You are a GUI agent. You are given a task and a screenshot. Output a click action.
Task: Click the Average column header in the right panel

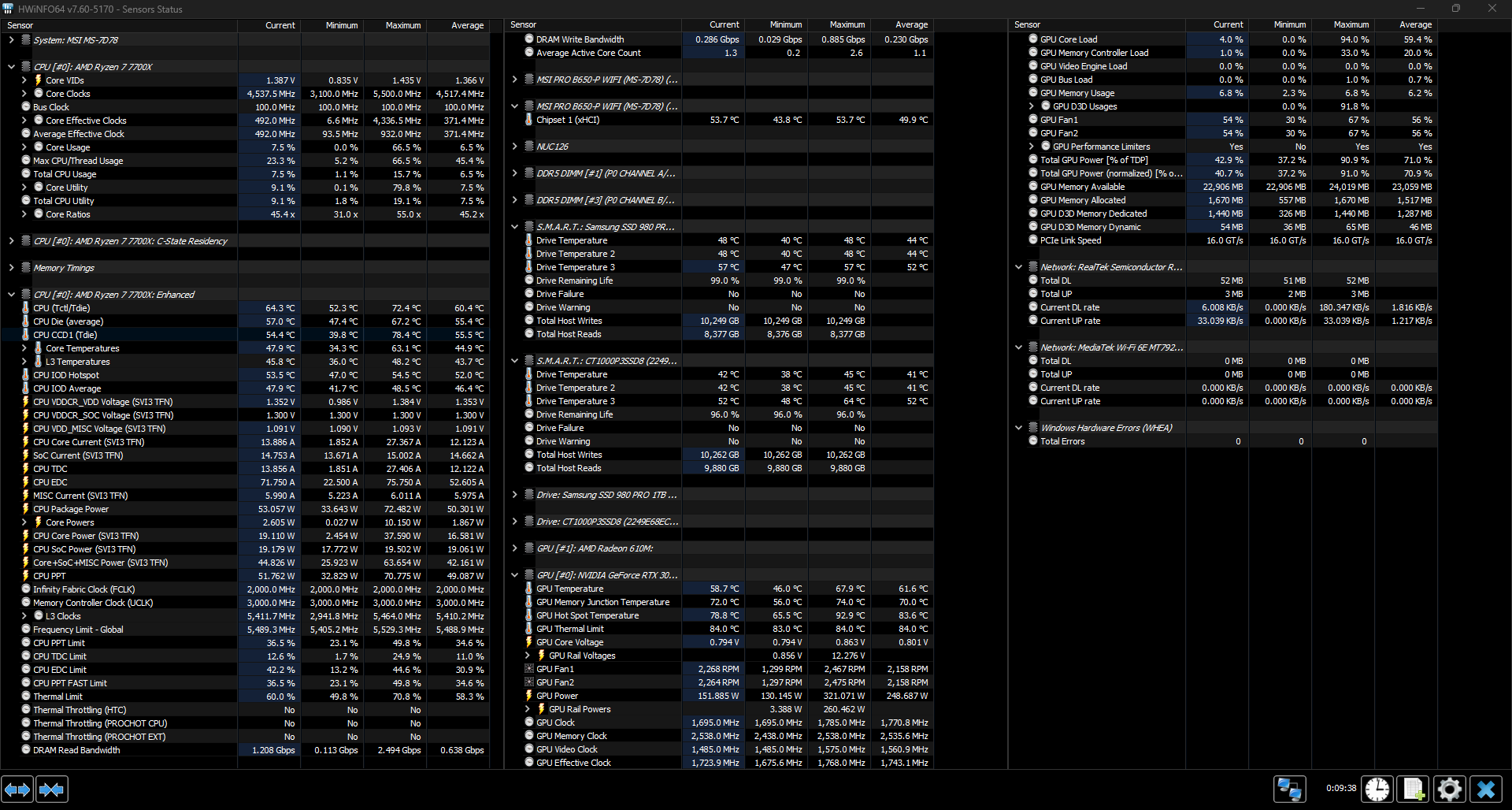click(1406, 24)
